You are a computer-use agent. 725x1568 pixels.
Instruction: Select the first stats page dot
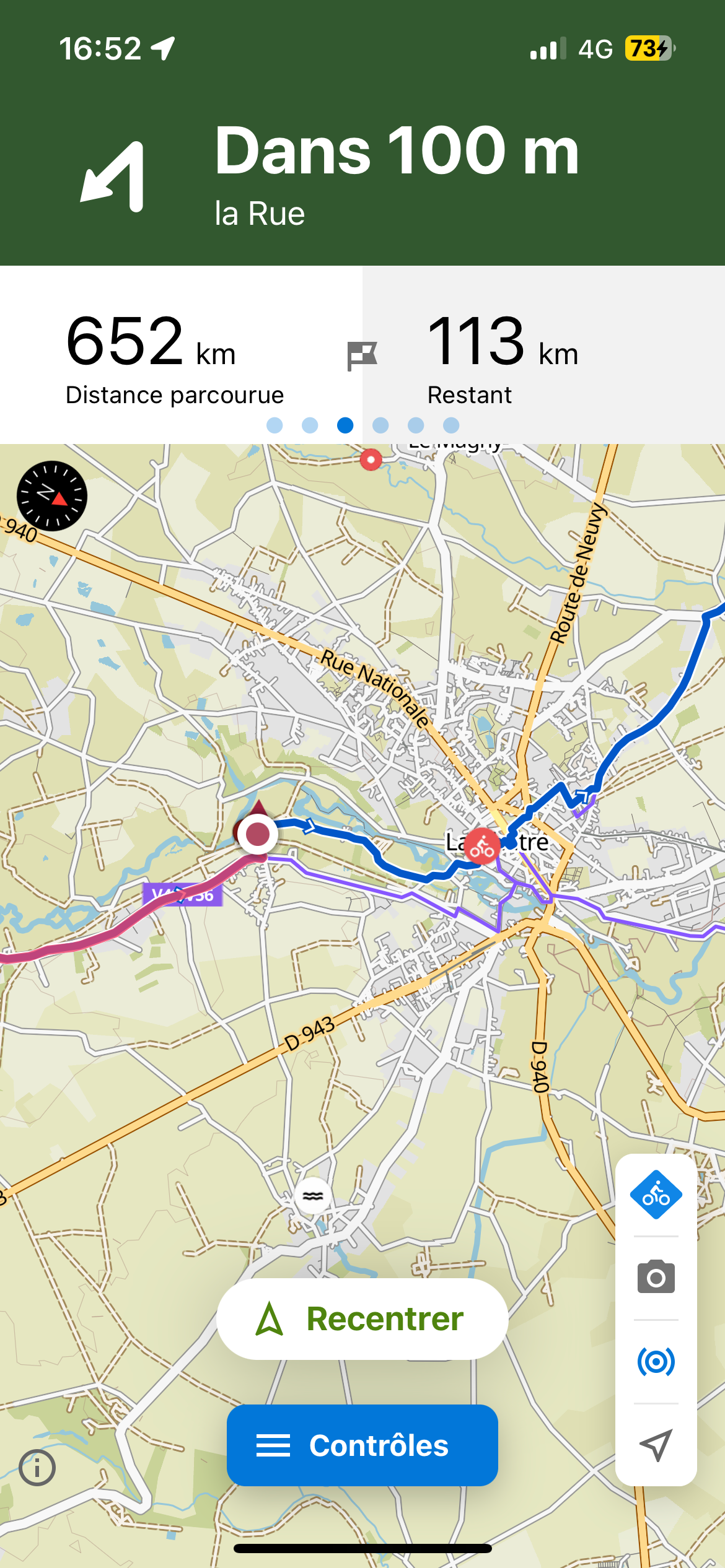pos(275,425)
